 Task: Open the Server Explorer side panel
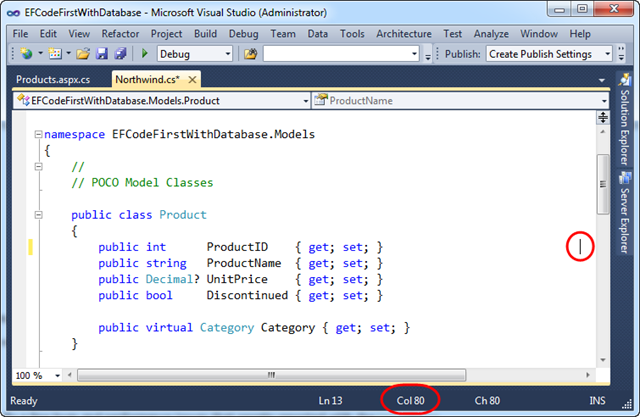point(624,213)
